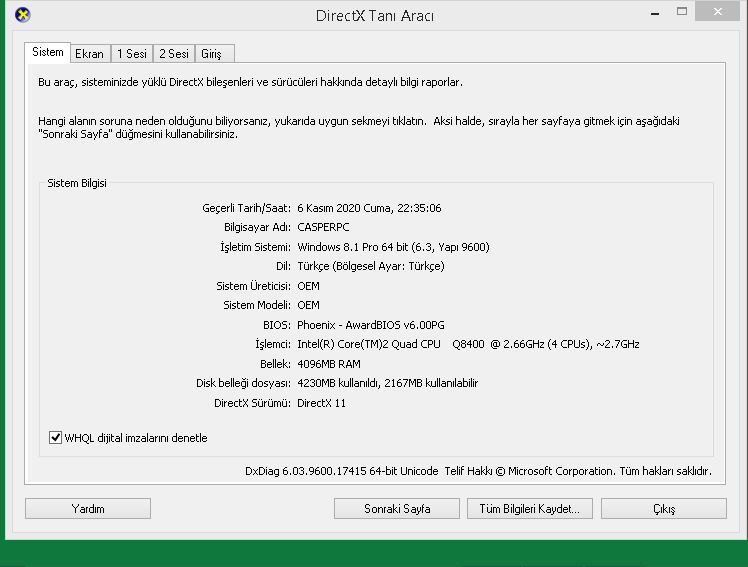Click the İşlemci label
Image resolution: width=748 pixels, height=567 pixels.
click(273, 344)
